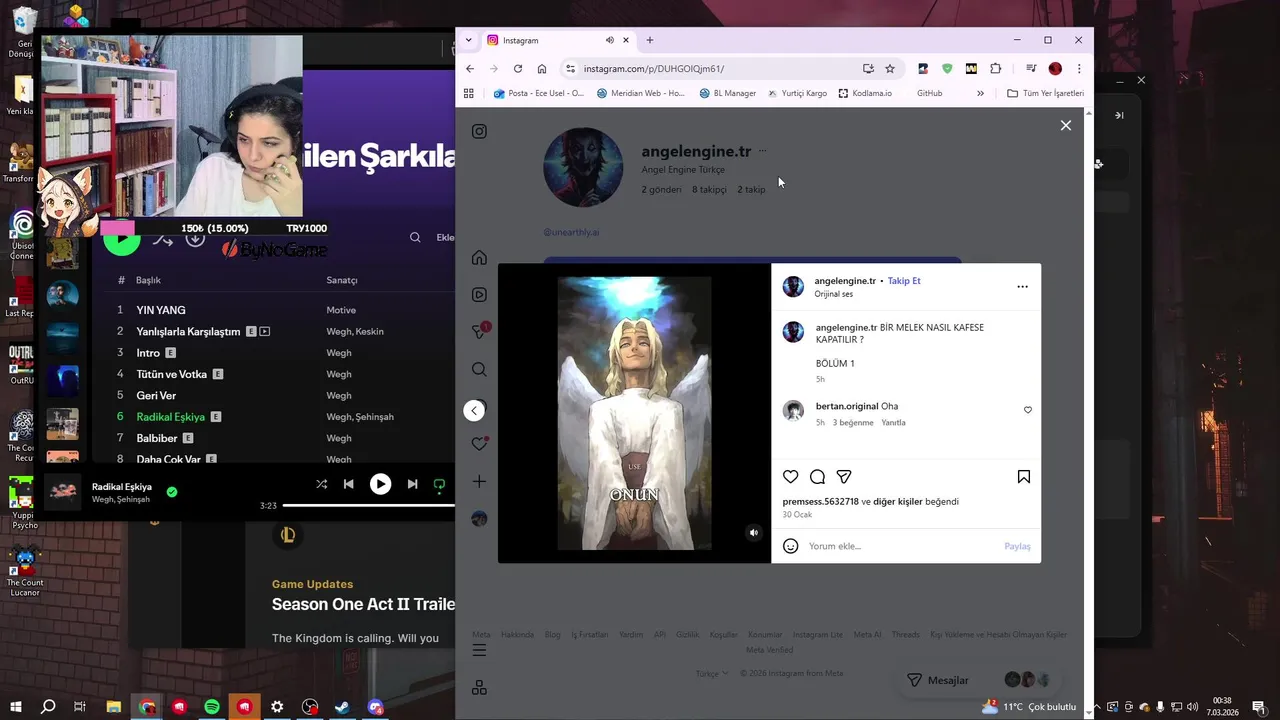Search within the Spotify playlist
This screenshot has height=720, width=1280.
point(415,238)
